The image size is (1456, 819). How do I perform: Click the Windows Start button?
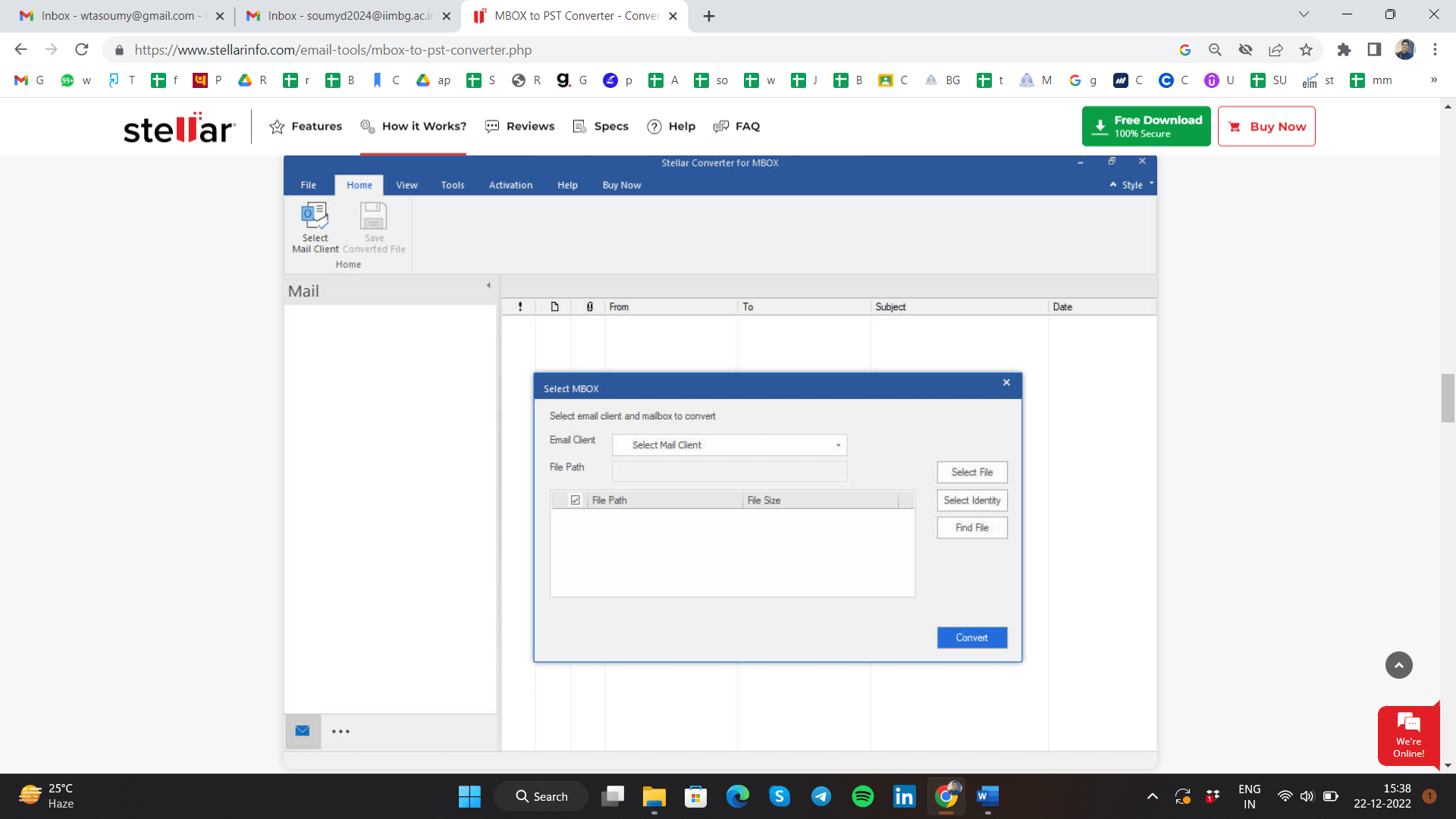tap(469, 796)
